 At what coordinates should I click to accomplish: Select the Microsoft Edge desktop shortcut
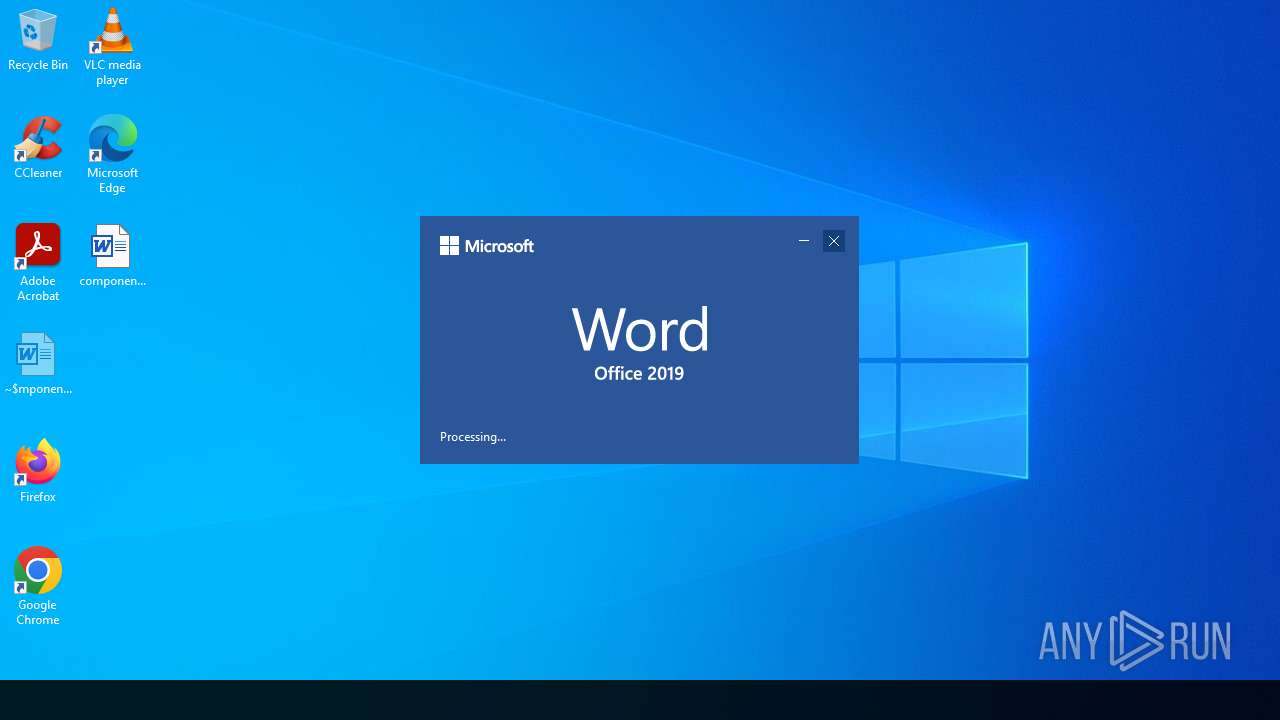point(112,154)
